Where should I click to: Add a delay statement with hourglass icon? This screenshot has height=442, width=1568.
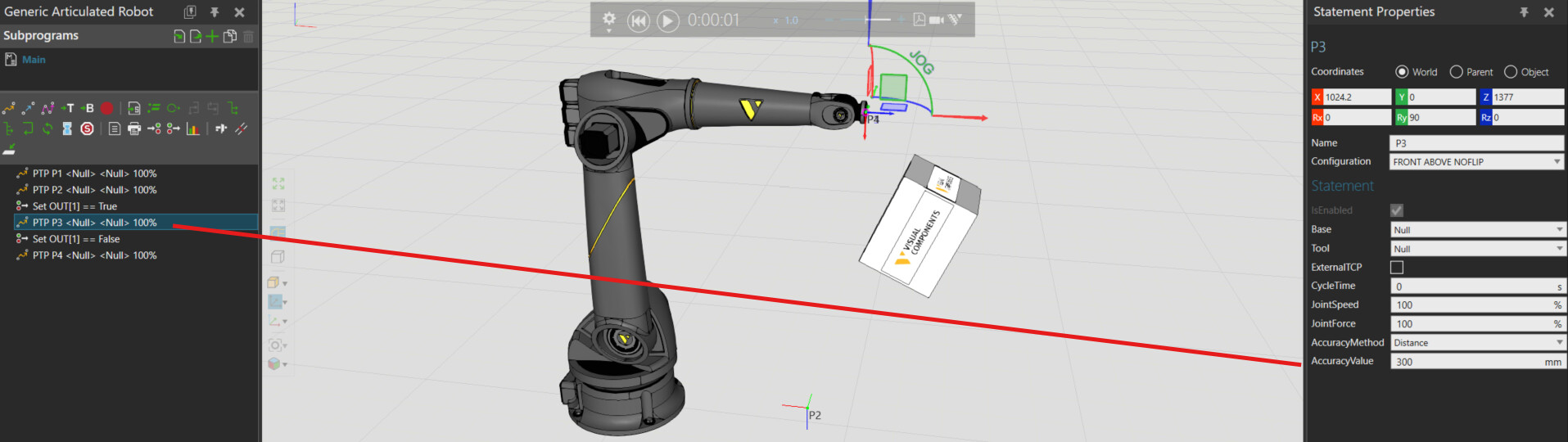(x=67, y=129)
